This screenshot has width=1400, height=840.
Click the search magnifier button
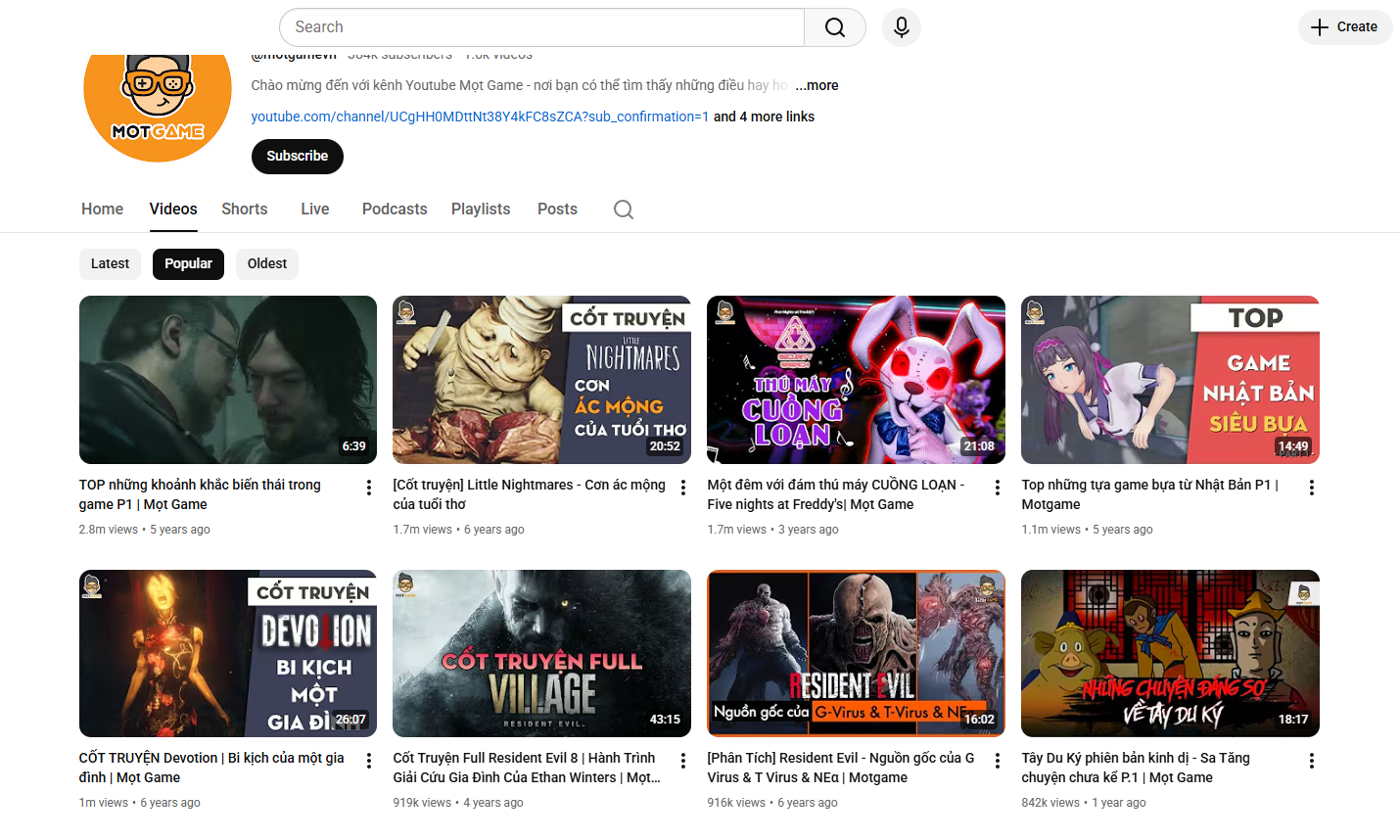point(834,27)
